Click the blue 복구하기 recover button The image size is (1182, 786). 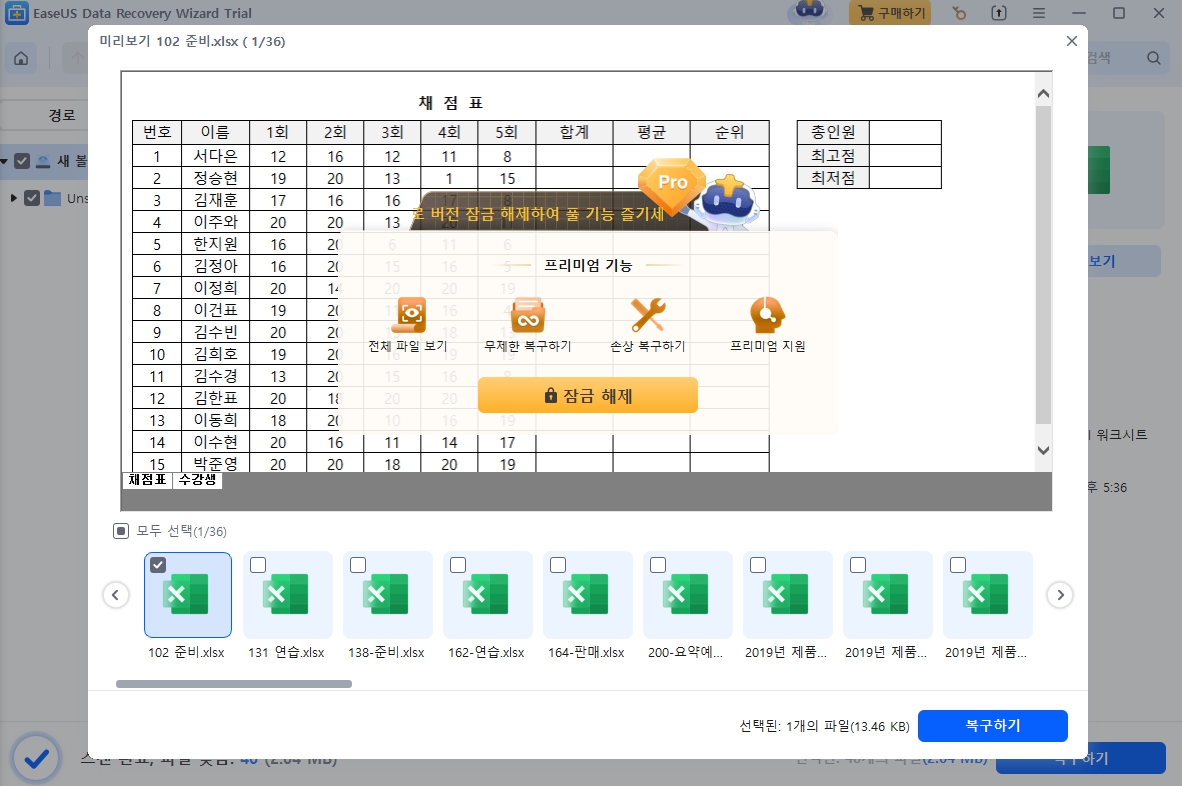(x=992, y=726)
